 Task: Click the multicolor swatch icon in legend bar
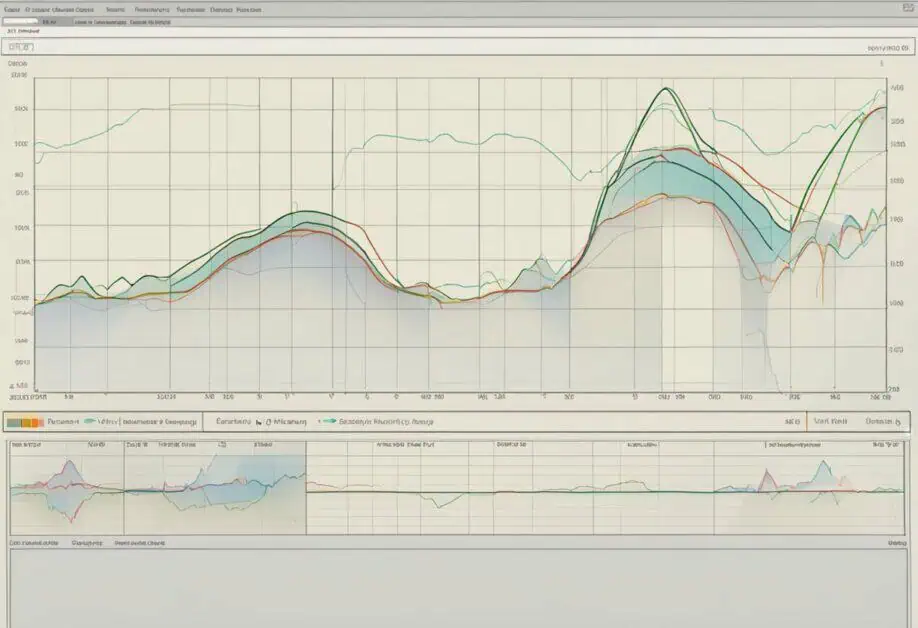[x=25, y=422]
